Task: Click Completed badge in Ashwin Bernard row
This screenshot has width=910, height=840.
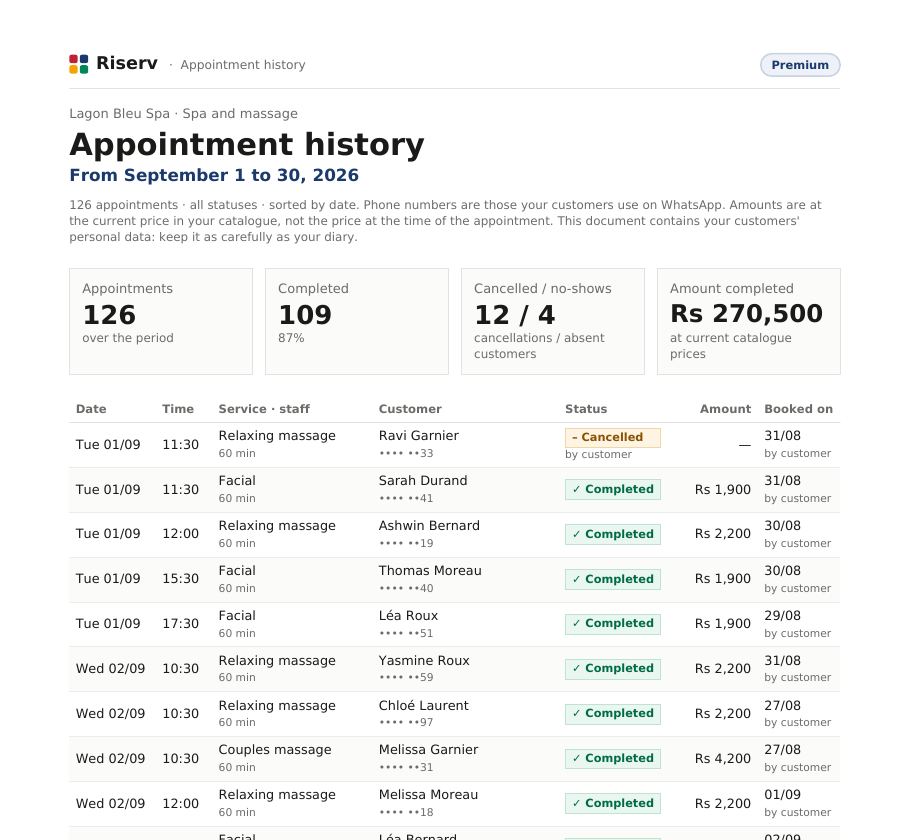Action: tap(613, 534)
